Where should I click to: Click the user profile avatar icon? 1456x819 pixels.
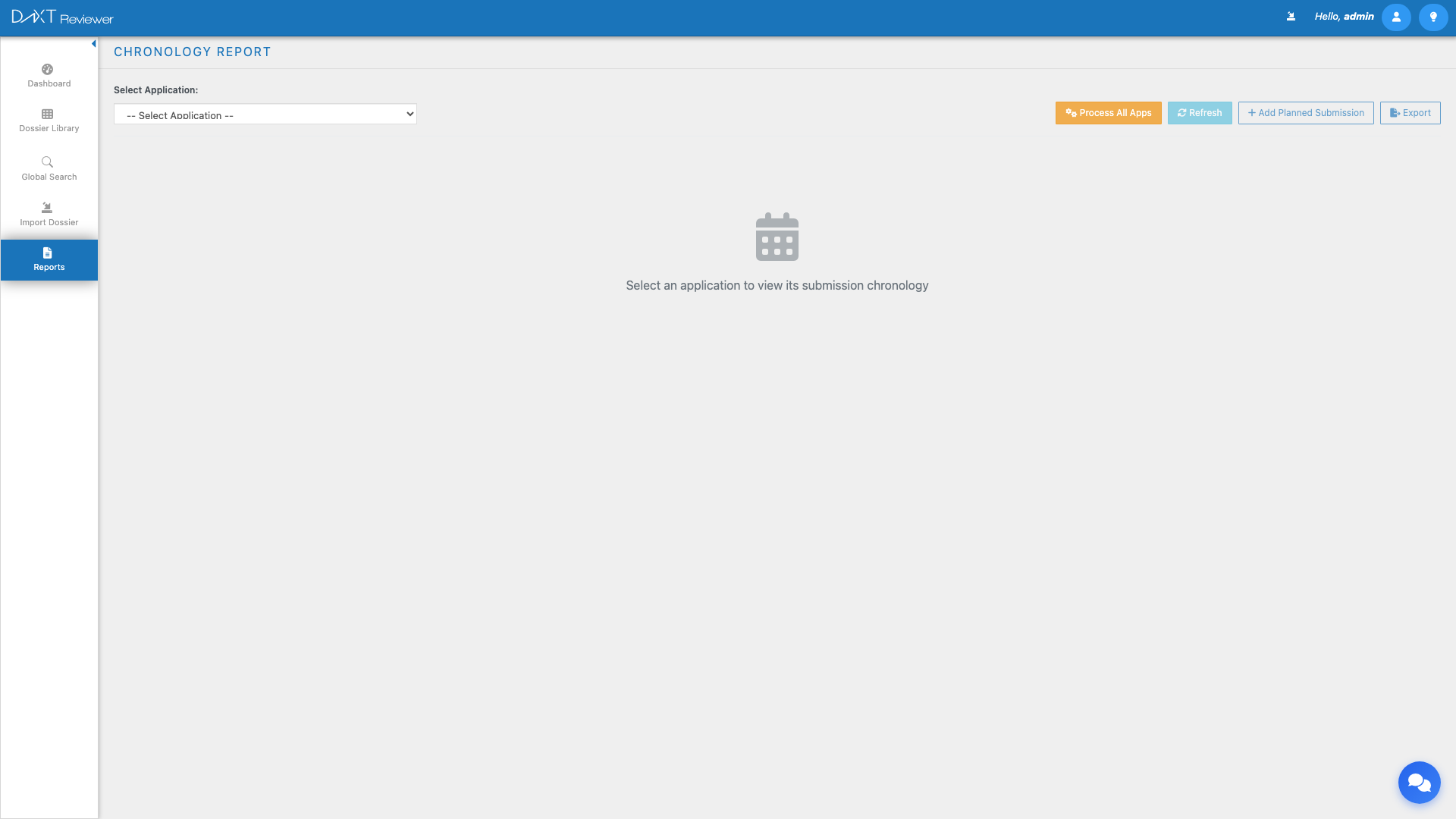click(1395, 17)
